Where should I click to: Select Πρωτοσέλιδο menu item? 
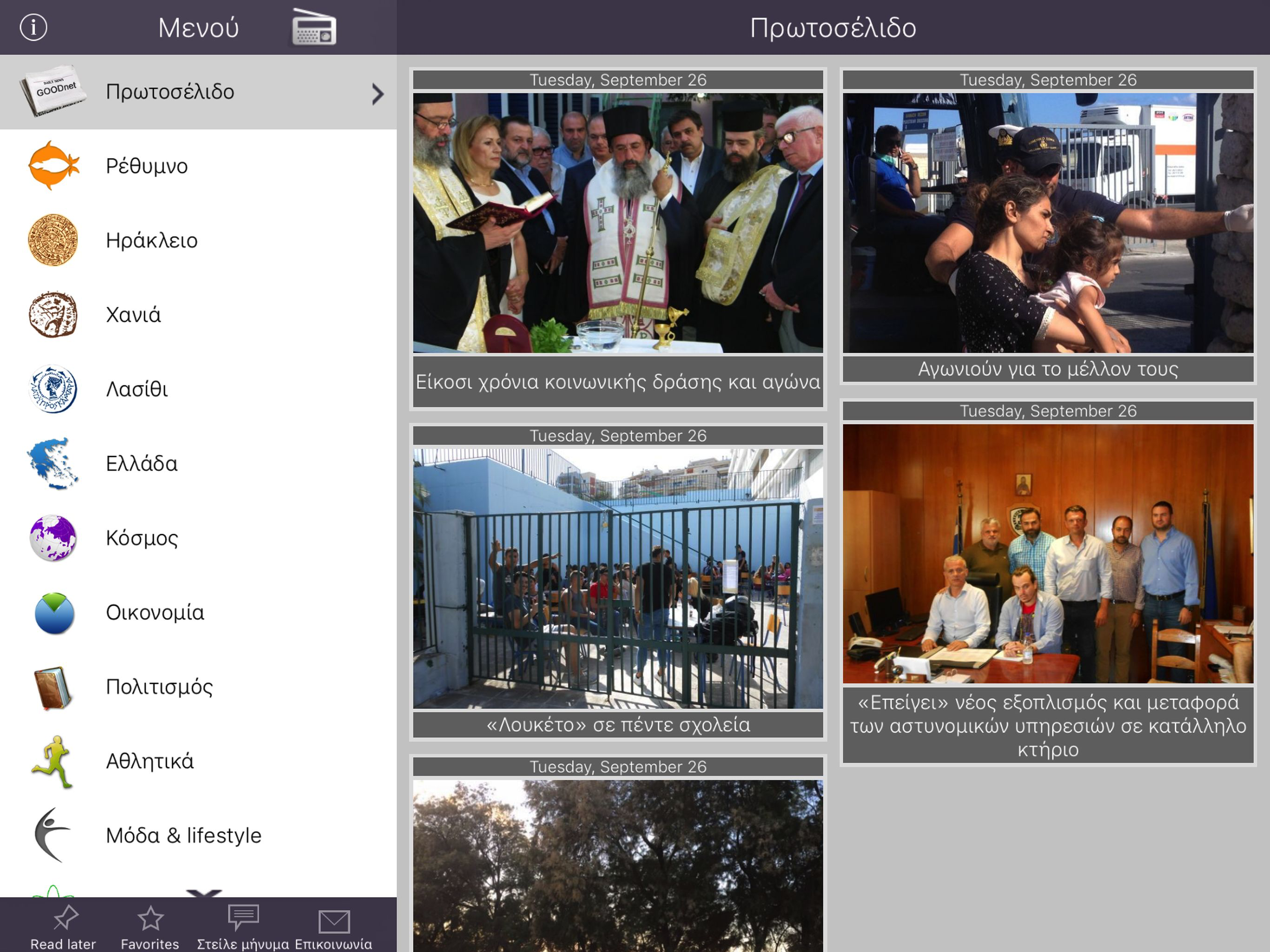pos(198,92)
